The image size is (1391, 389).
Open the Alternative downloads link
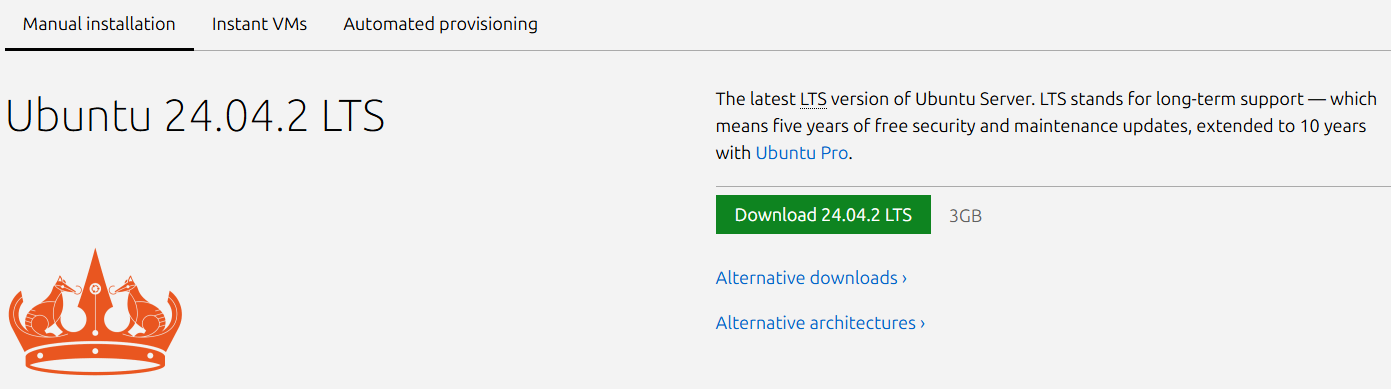point(811,278)
